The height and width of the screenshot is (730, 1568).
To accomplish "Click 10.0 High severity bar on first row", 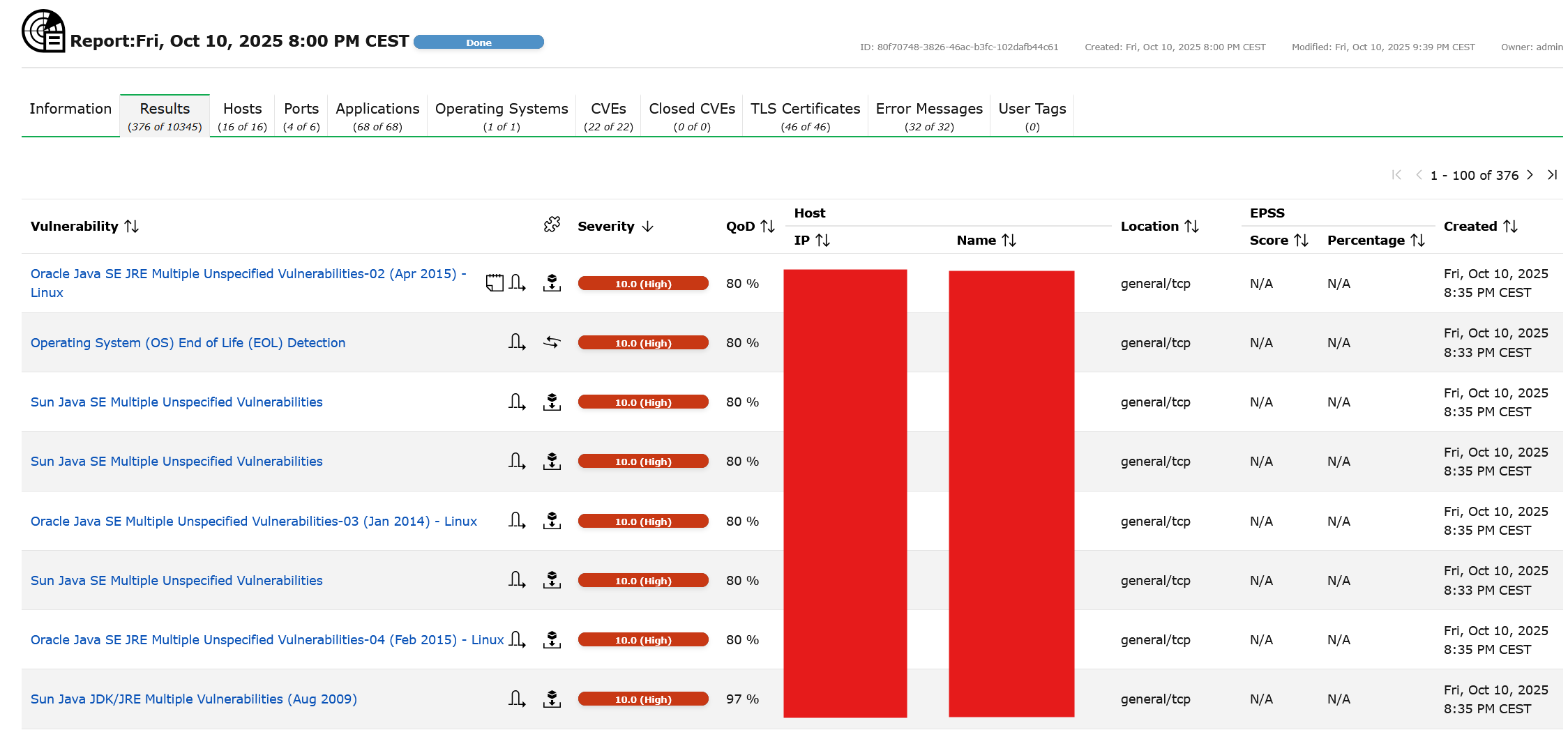I will (x=642, y=284).
